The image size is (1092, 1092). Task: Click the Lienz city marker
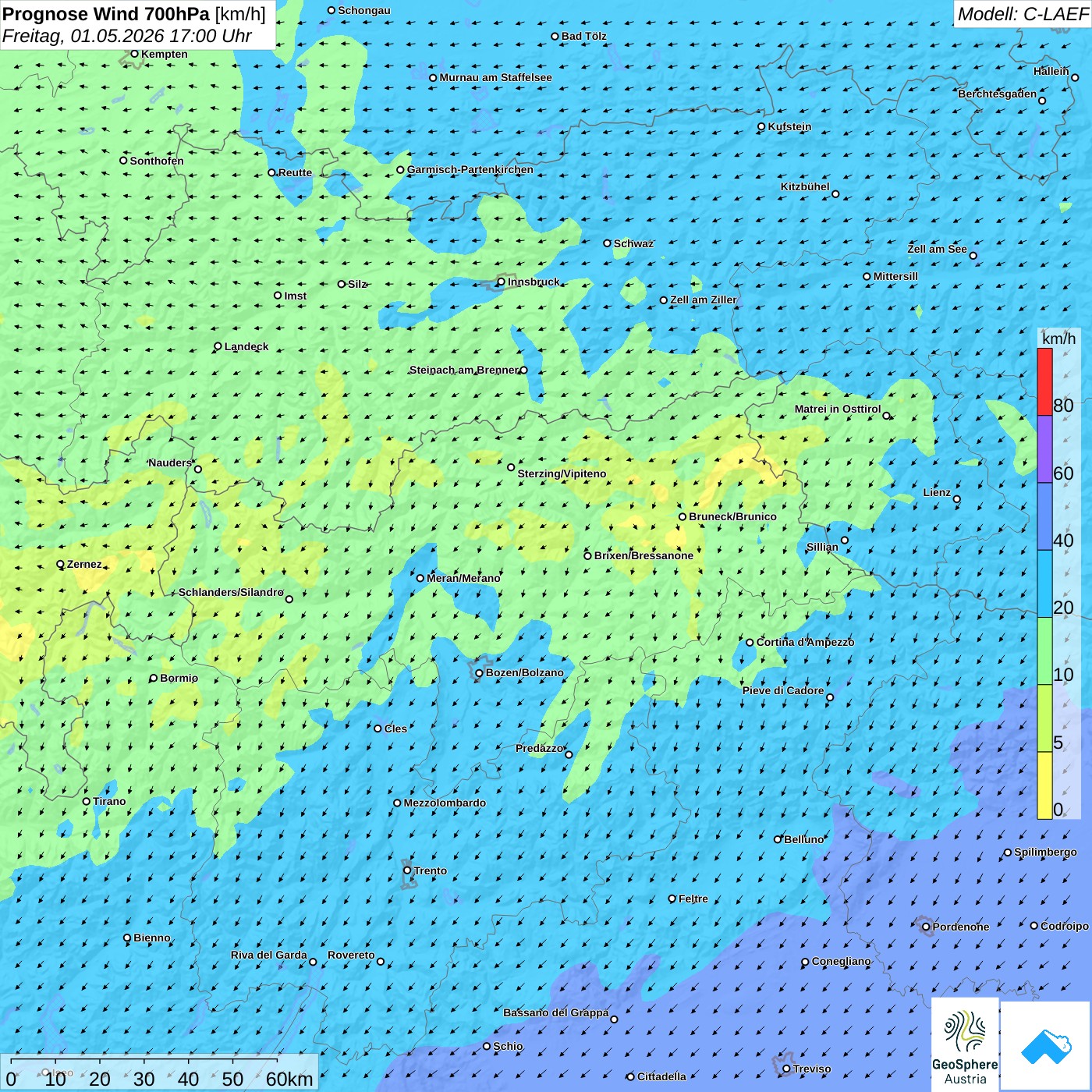click(x=957, y=499)
